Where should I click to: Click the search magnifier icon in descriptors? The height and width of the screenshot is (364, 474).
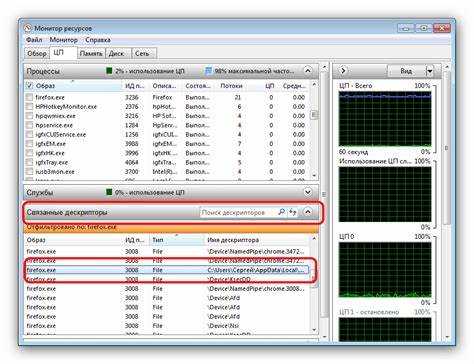click(281, 212)
